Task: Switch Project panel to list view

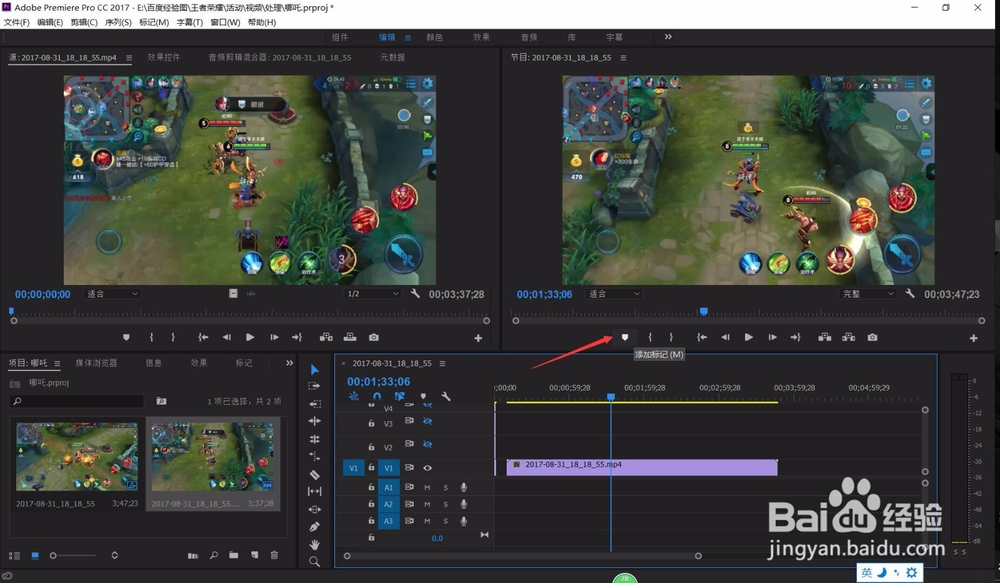Action: click(14, 556)
